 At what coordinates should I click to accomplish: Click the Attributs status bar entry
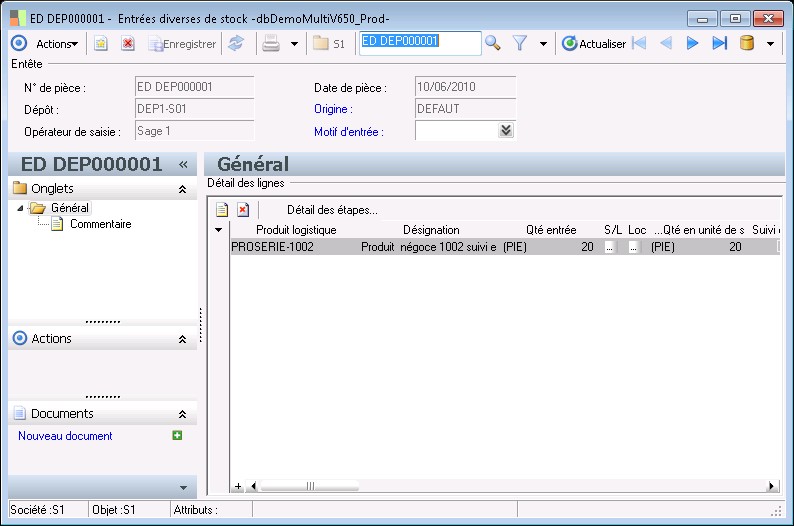(195, 510)
